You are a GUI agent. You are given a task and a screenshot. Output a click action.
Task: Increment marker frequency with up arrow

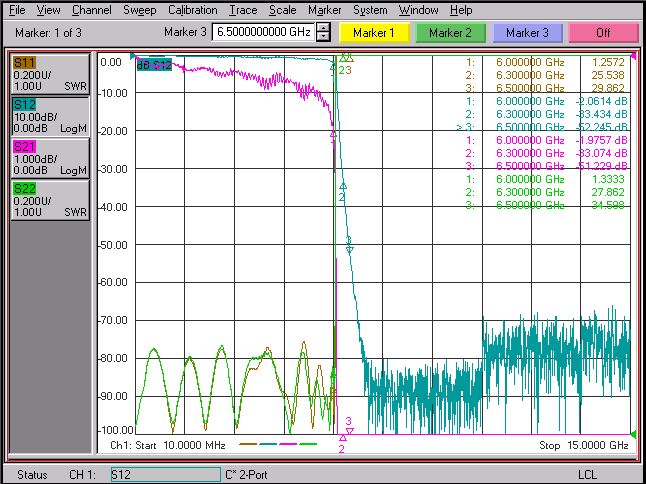323,28
